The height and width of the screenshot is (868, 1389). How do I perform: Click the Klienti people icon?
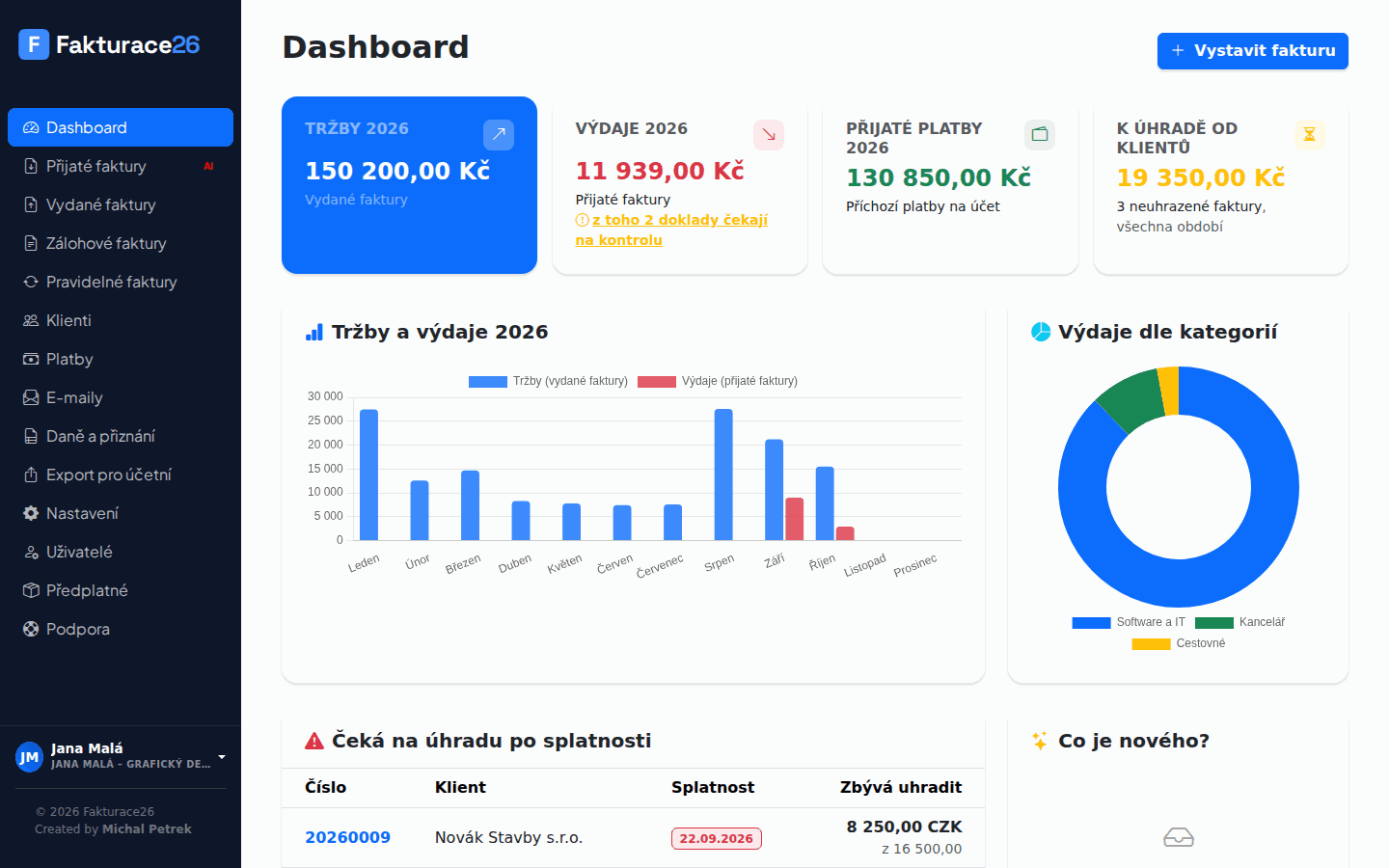click(31, 320)
